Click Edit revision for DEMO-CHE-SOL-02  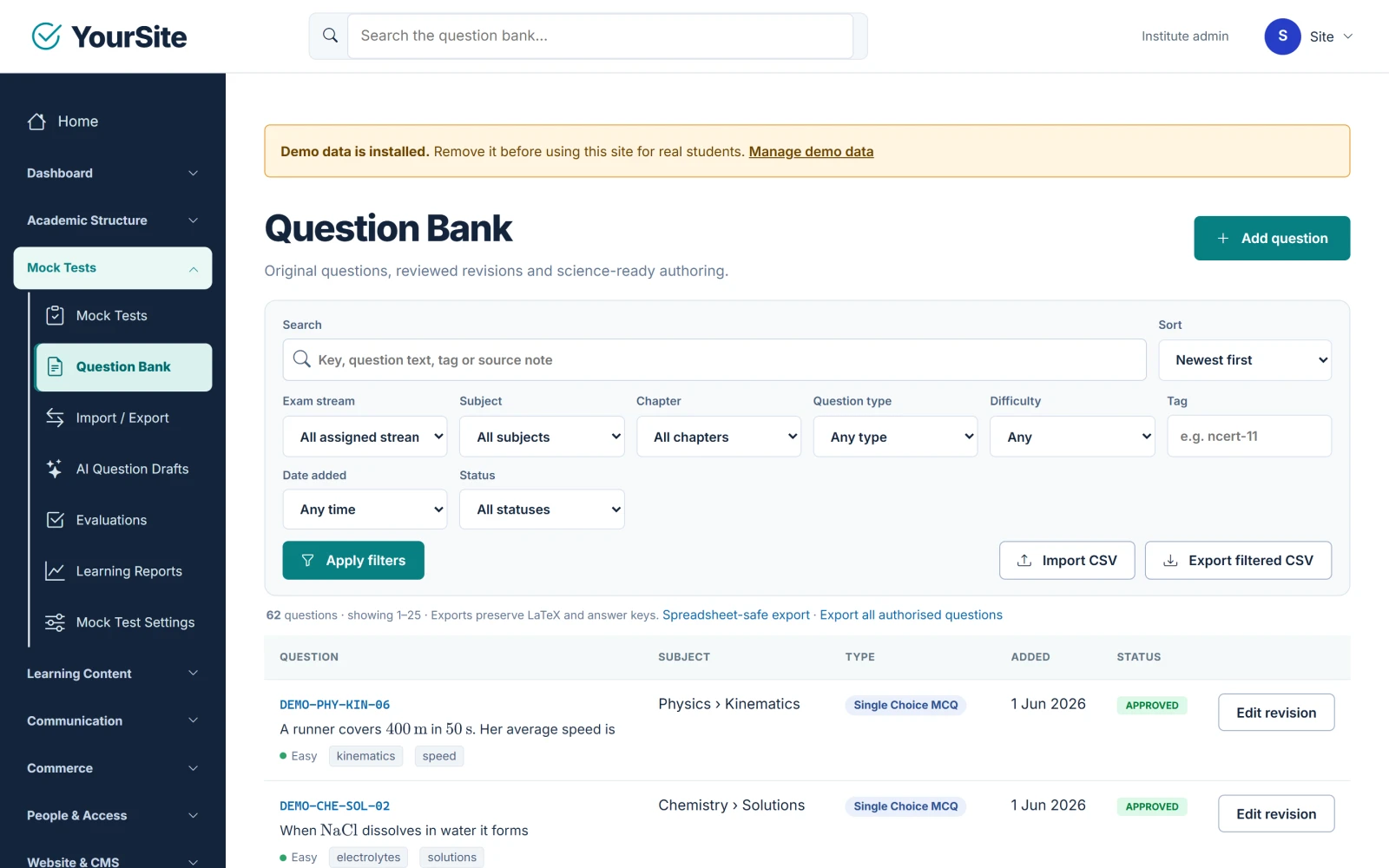(1276, 814)
